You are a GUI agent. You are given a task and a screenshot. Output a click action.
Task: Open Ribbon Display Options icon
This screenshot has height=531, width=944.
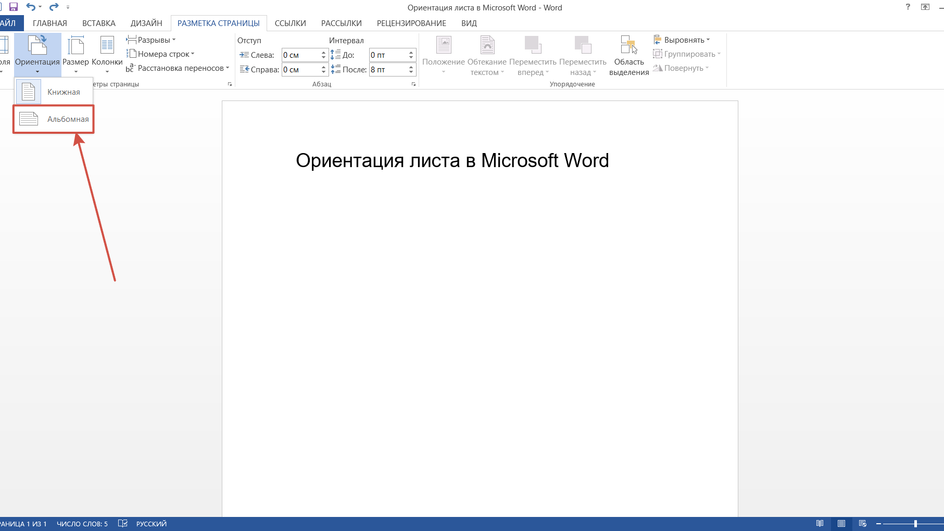(925, 7)
